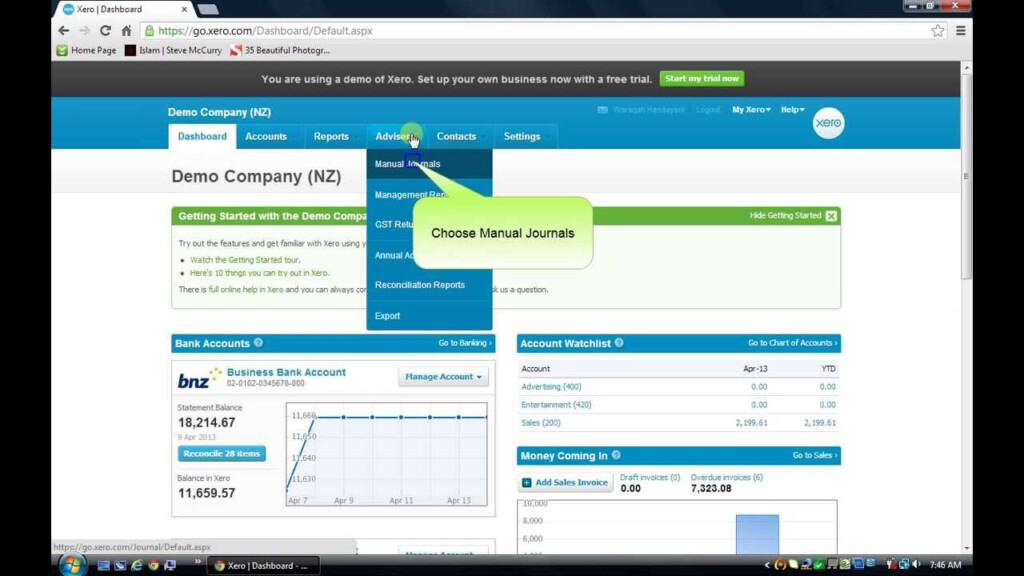1024x576 pixels.
Task: Click the Logout link
Action: click(x=708, y=110)
